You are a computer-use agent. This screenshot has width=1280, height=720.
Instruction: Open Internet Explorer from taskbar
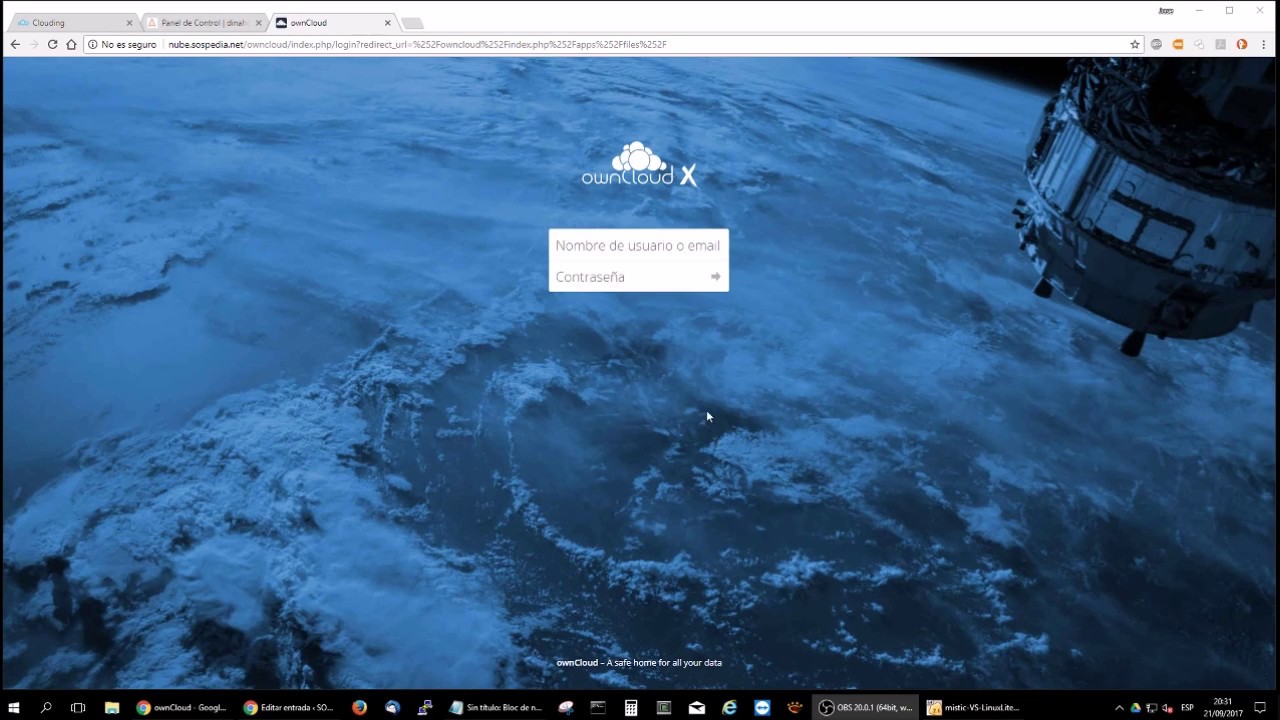point(730,707)
